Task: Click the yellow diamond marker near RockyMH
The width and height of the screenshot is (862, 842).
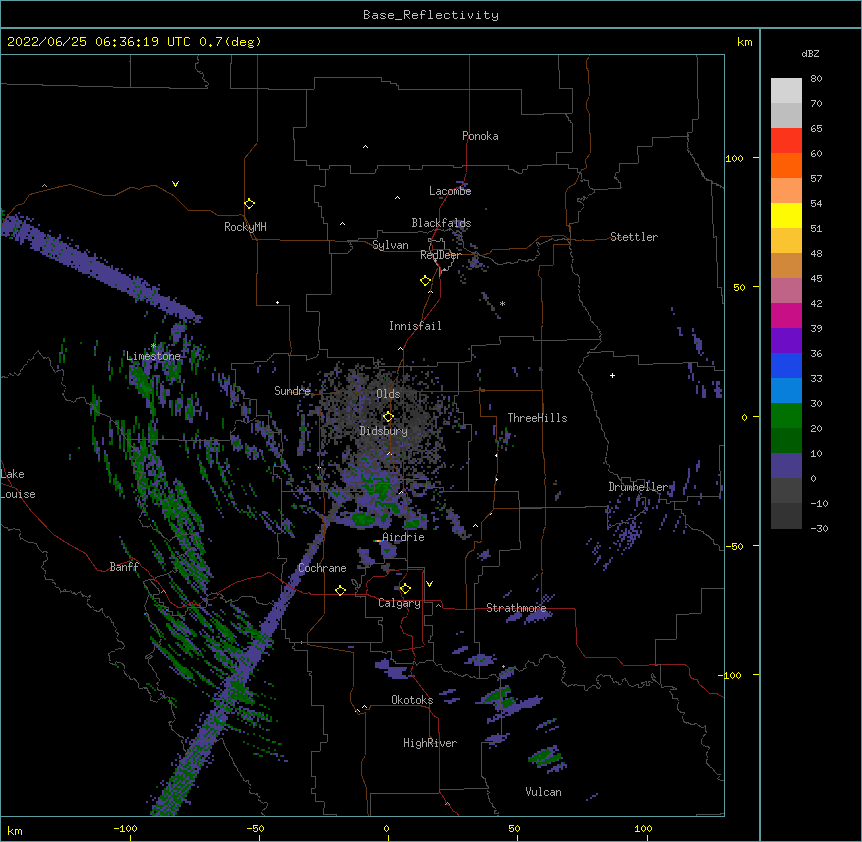Action: 249,204
